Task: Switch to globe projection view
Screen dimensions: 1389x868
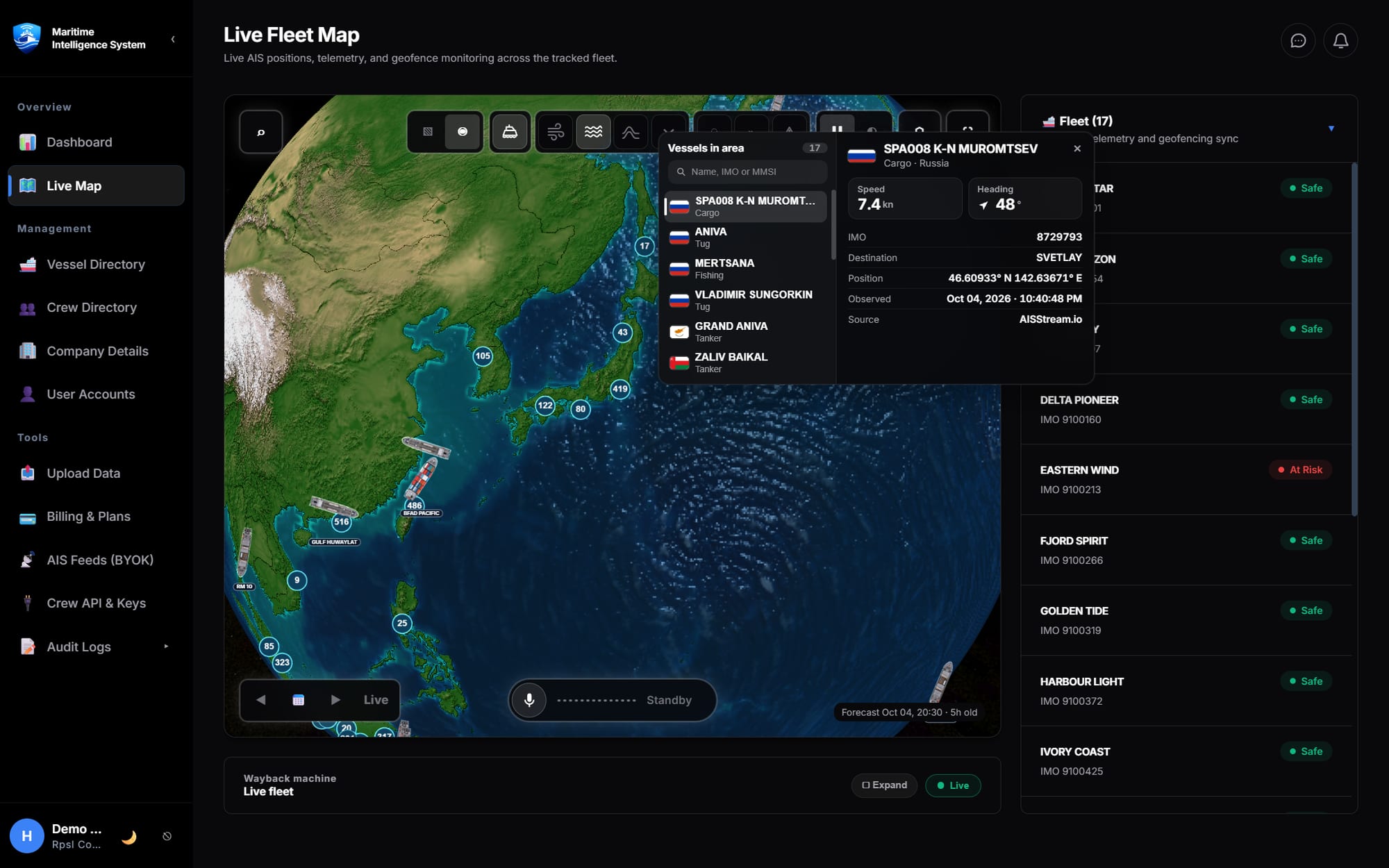Action: tap(463, 131)
